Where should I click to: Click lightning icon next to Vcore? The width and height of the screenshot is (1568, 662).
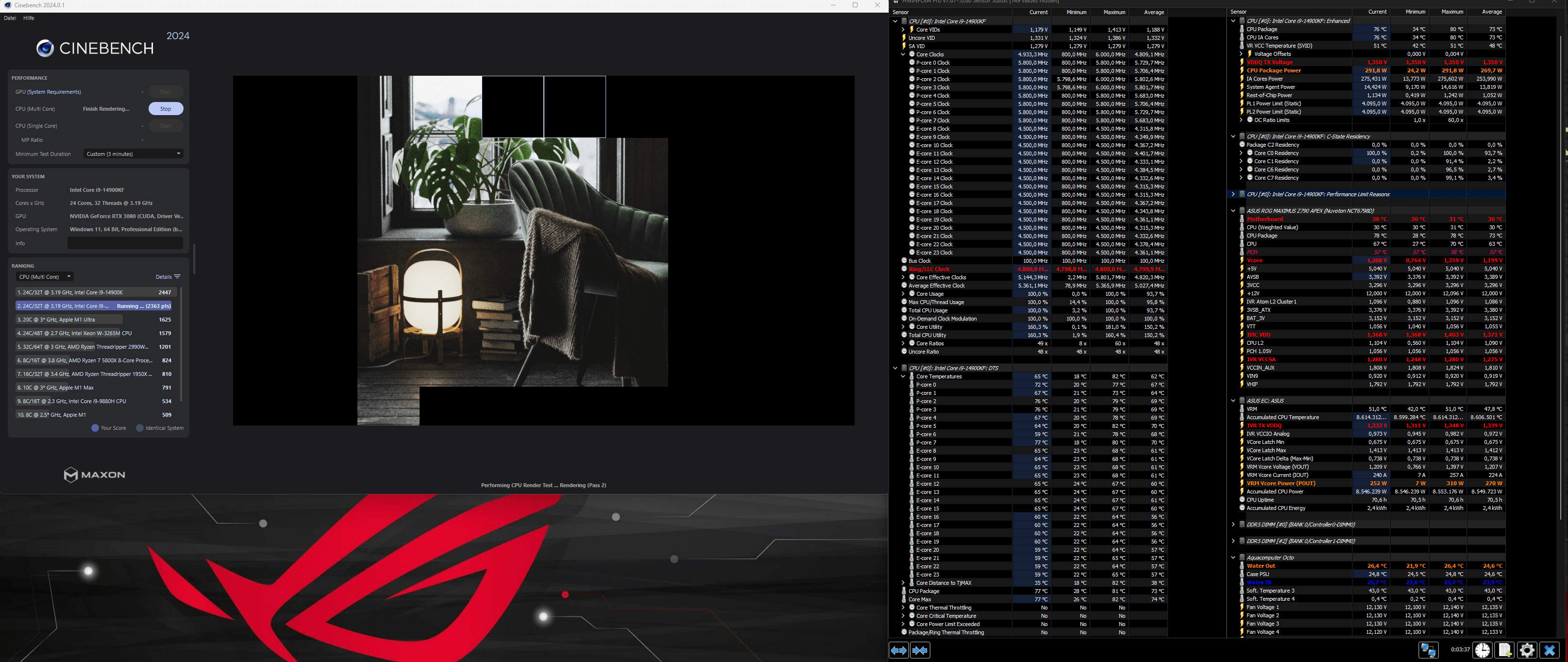(x=1242, y=260)
